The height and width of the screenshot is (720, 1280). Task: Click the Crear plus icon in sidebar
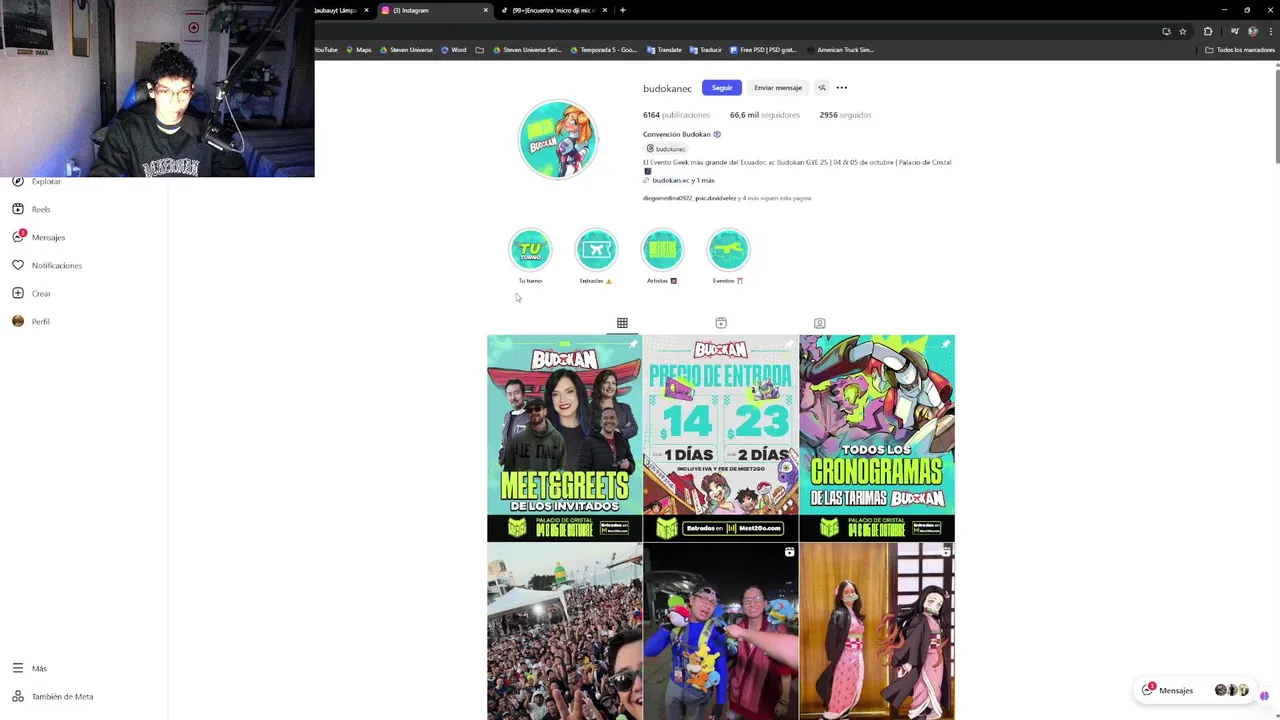(18, 293)
